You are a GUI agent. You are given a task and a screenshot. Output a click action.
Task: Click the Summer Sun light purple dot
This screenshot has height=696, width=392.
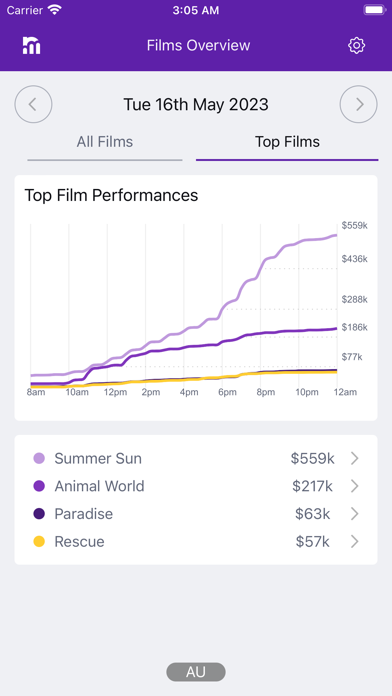(x=39, y=459)
